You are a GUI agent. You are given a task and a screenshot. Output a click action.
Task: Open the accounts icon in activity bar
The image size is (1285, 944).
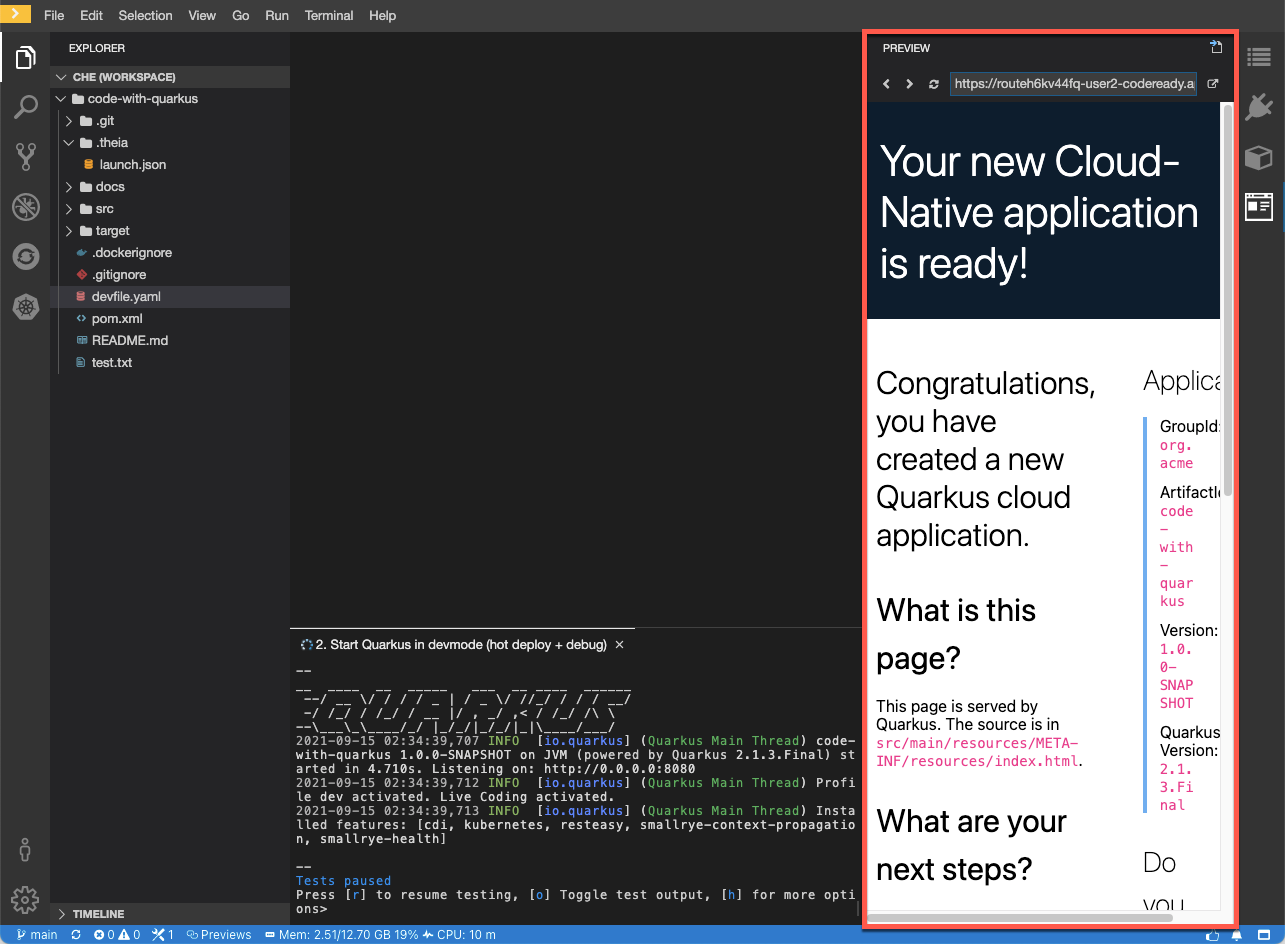coord(25,851)
